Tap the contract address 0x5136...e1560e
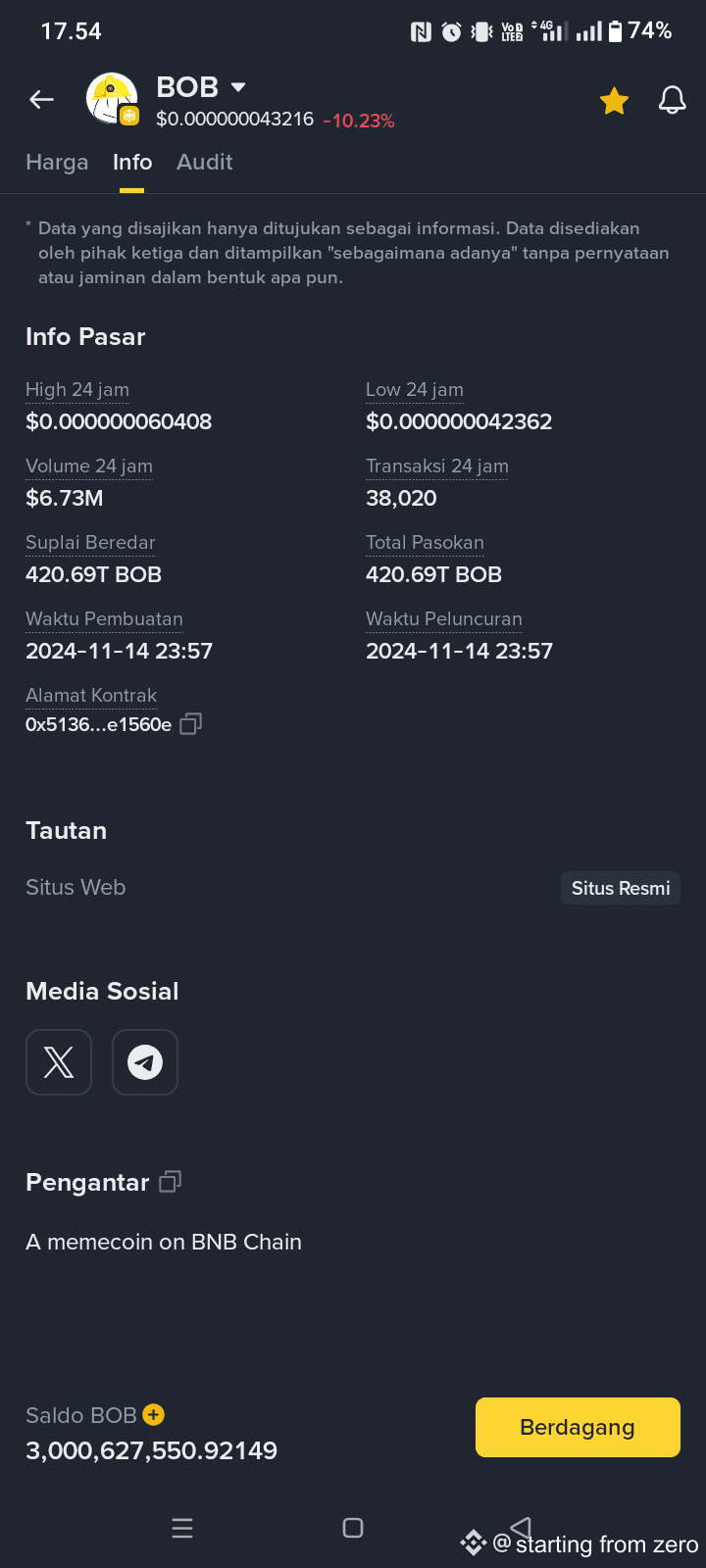Screen dimensions: 706x1568 [98, 724]
